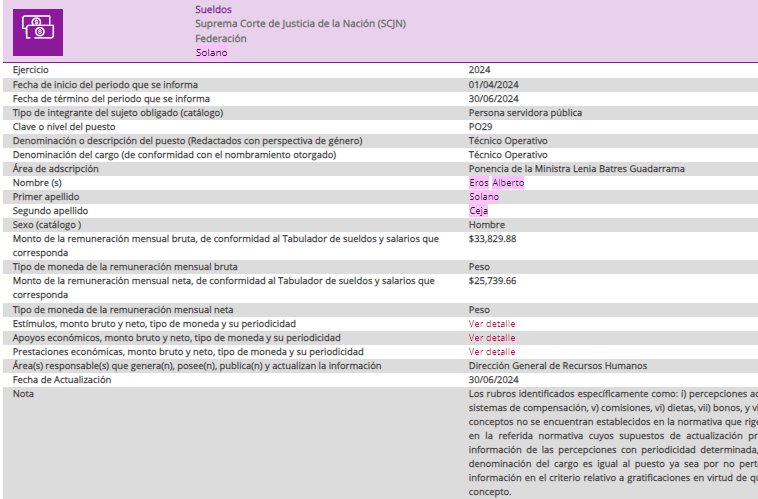
Task: Click label Clave o nivel del puesto
Action: (x=64, y=127)
